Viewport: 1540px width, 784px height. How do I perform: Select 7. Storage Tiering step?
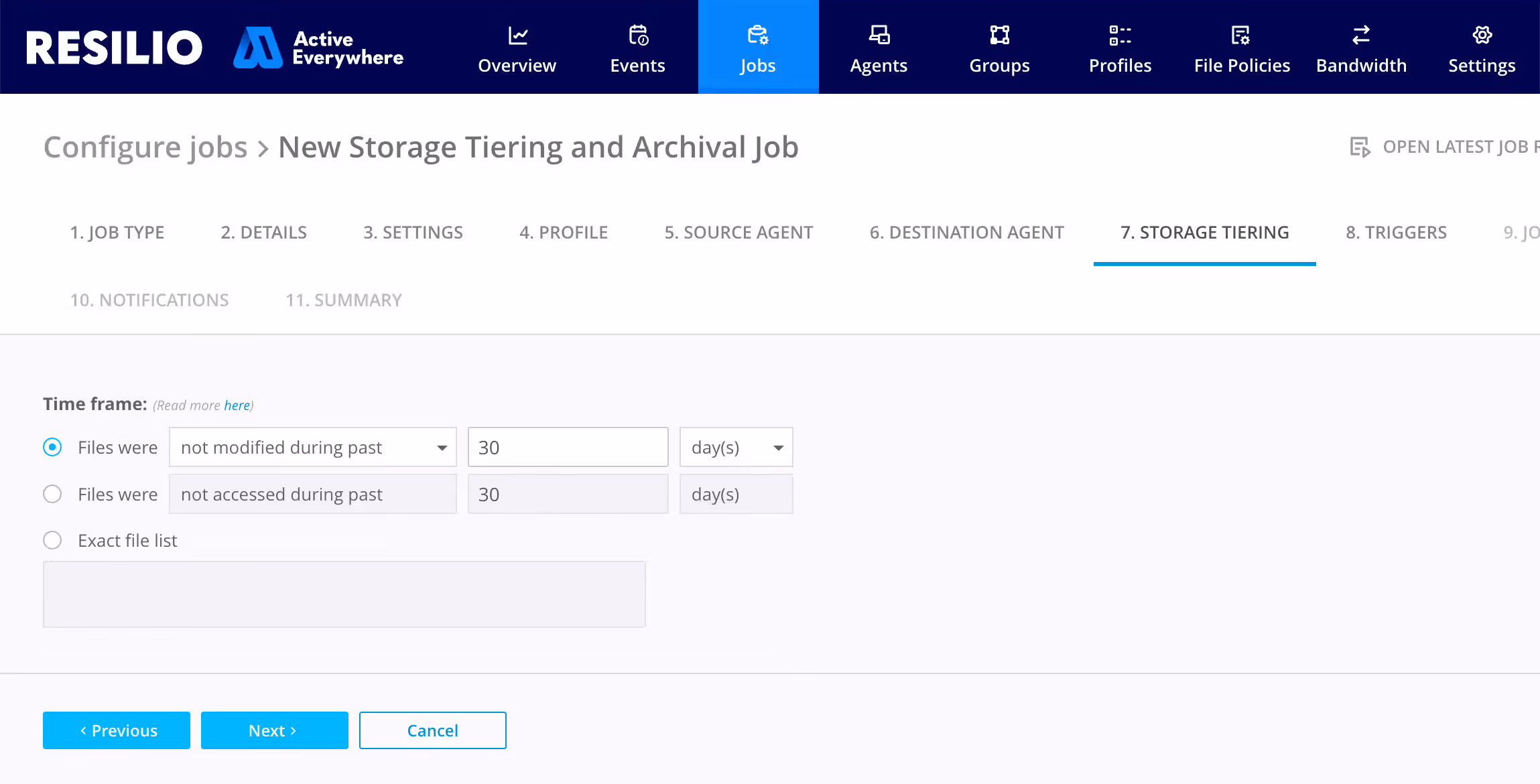(x=1205, y=233)
